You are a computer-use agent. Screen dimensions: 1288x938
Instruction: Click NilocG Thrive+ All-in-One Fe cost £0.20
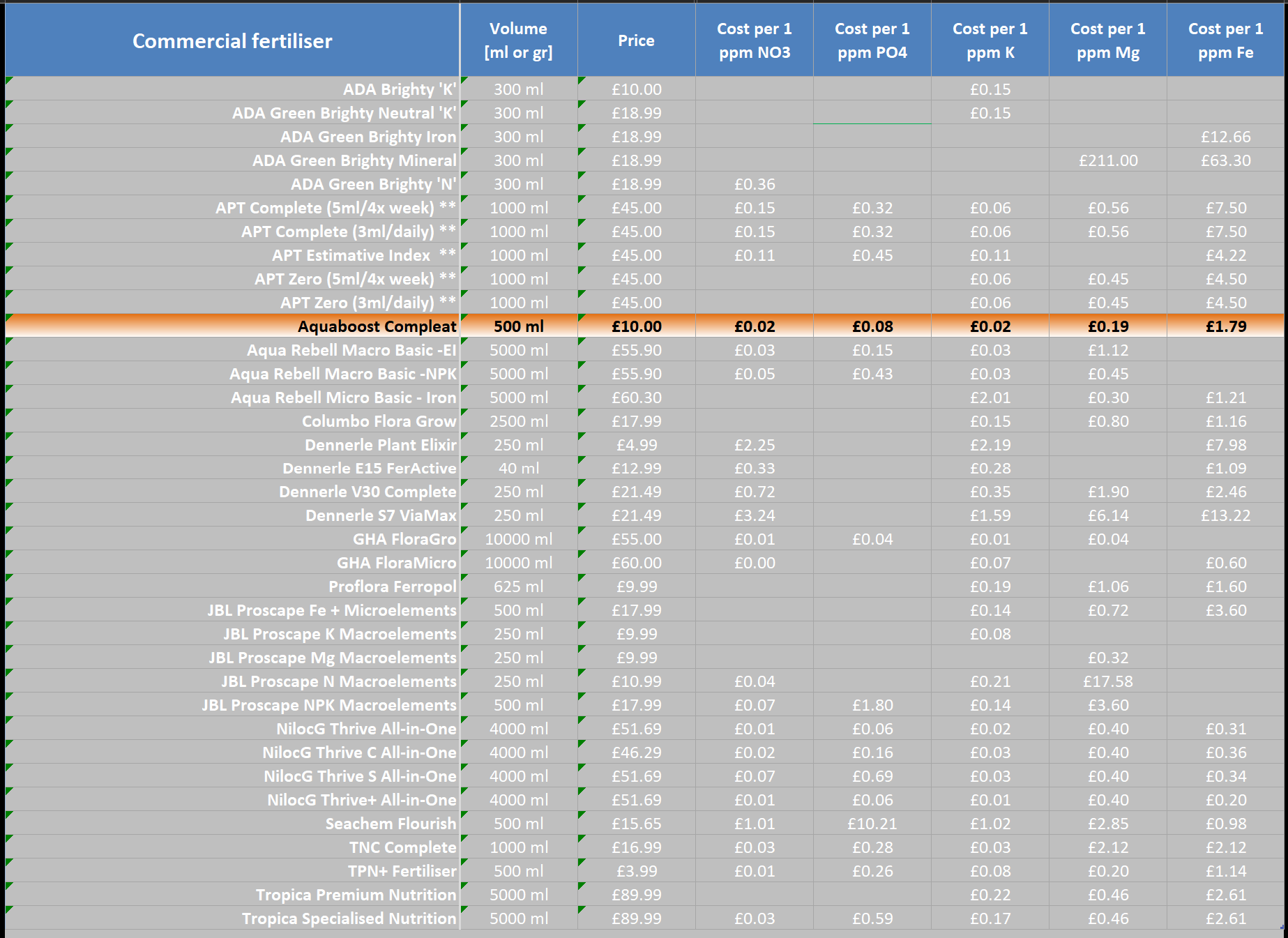[1226, 800]
